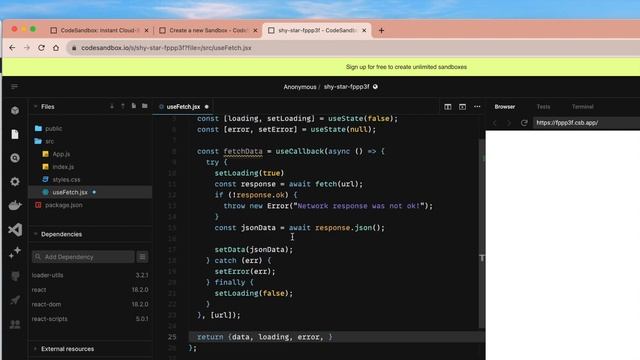Open a new Chrome tab
This screenshot has width=640, height=360.
click(x=381, y=30)
